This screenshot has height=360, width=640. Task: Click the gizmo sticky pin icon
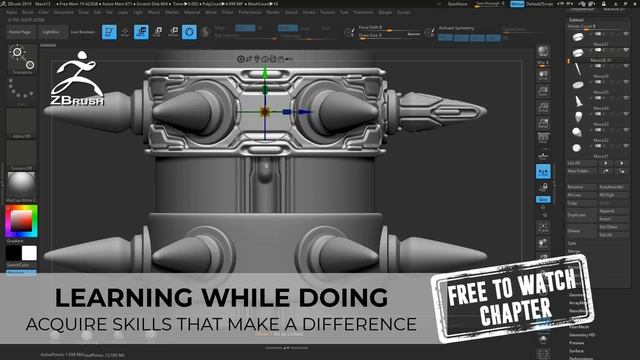pyautogui.click(x=249, y=59)
